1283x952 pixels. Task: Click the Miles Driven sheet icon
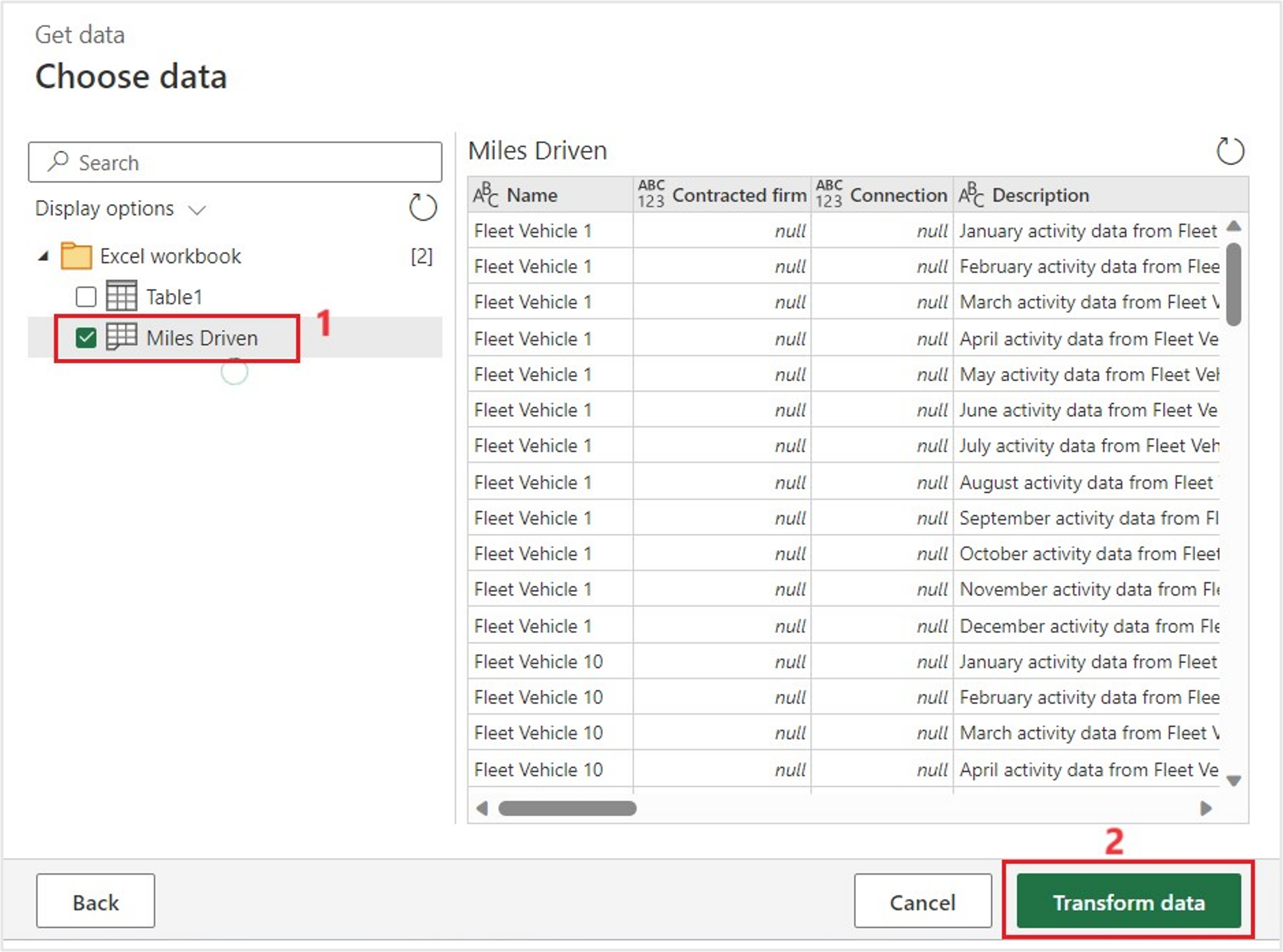122,337
